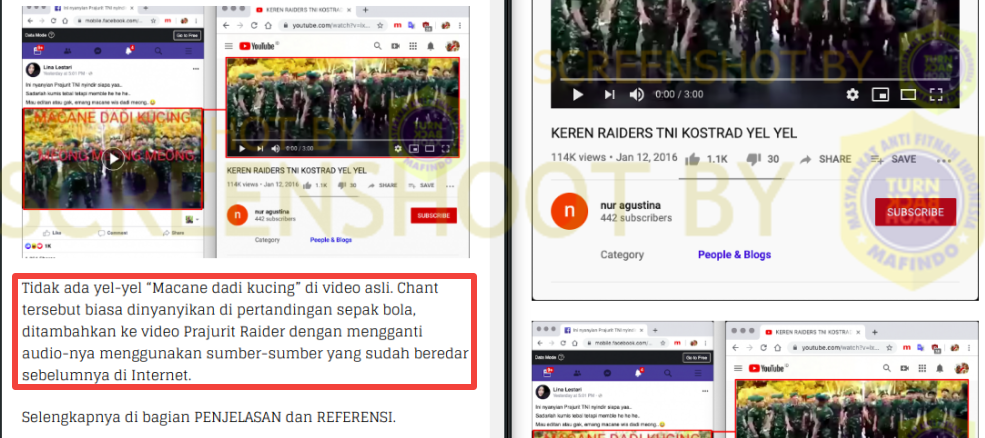Open YouTube notifications bell in lower-right image
The width and height of the screenshot is (985, 438).
(939, 368)
